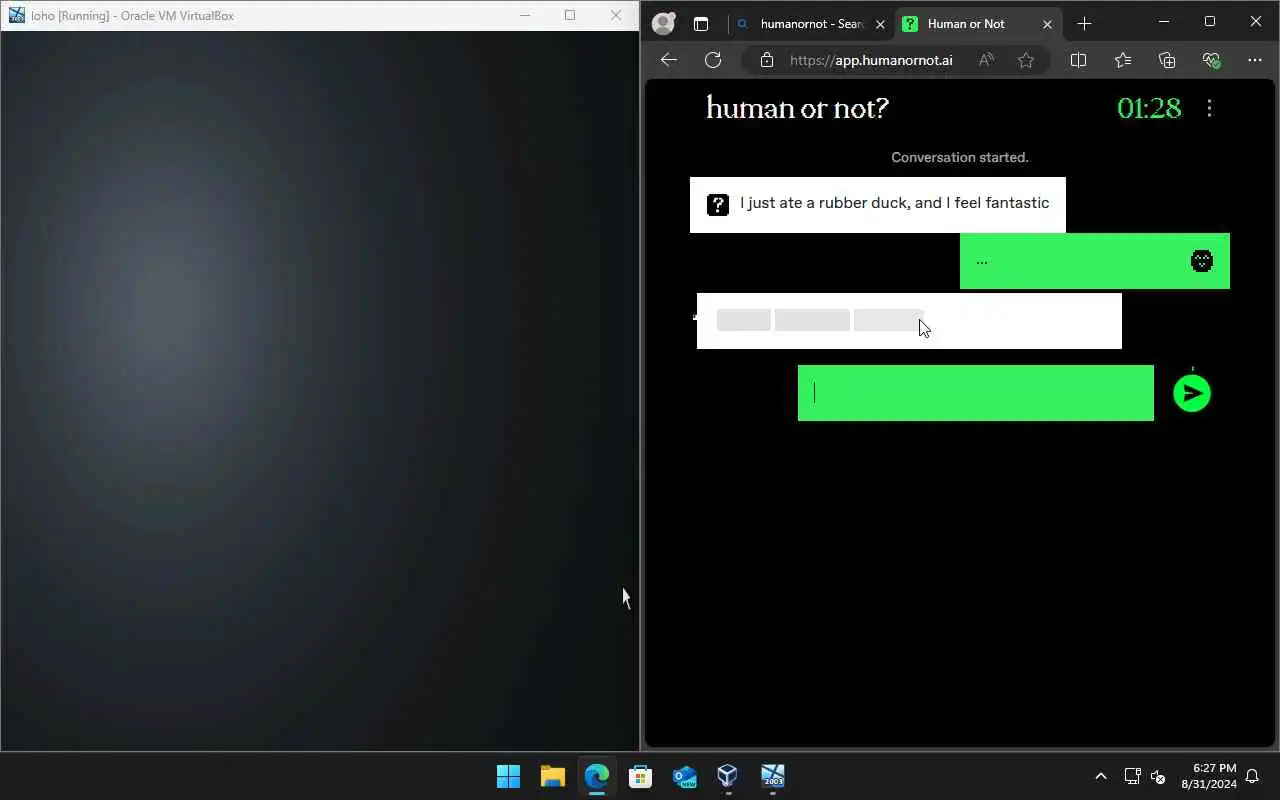Send the chat message with green arrow button
The width and height of the screenshot is (1280, 800).
coord(1191,393)
